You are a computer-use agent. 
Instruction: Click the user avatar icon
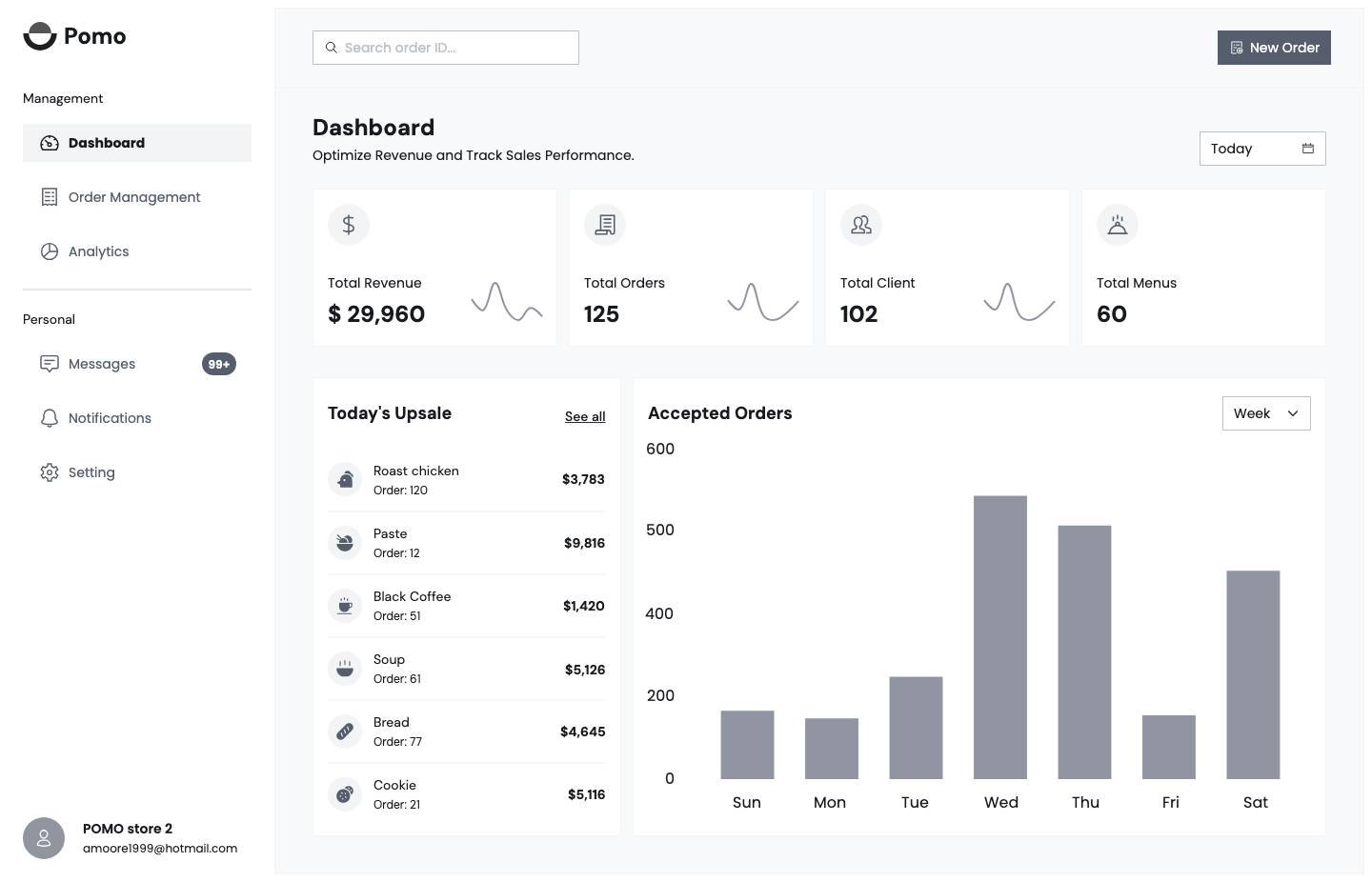44,838
